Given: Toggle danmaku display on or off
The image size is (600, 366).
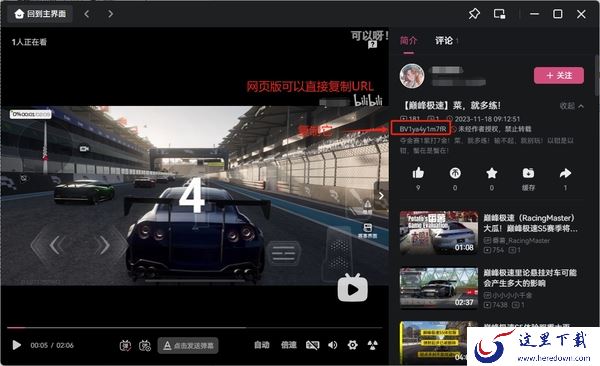Looking at the screenshot, I should click(125, 345).
